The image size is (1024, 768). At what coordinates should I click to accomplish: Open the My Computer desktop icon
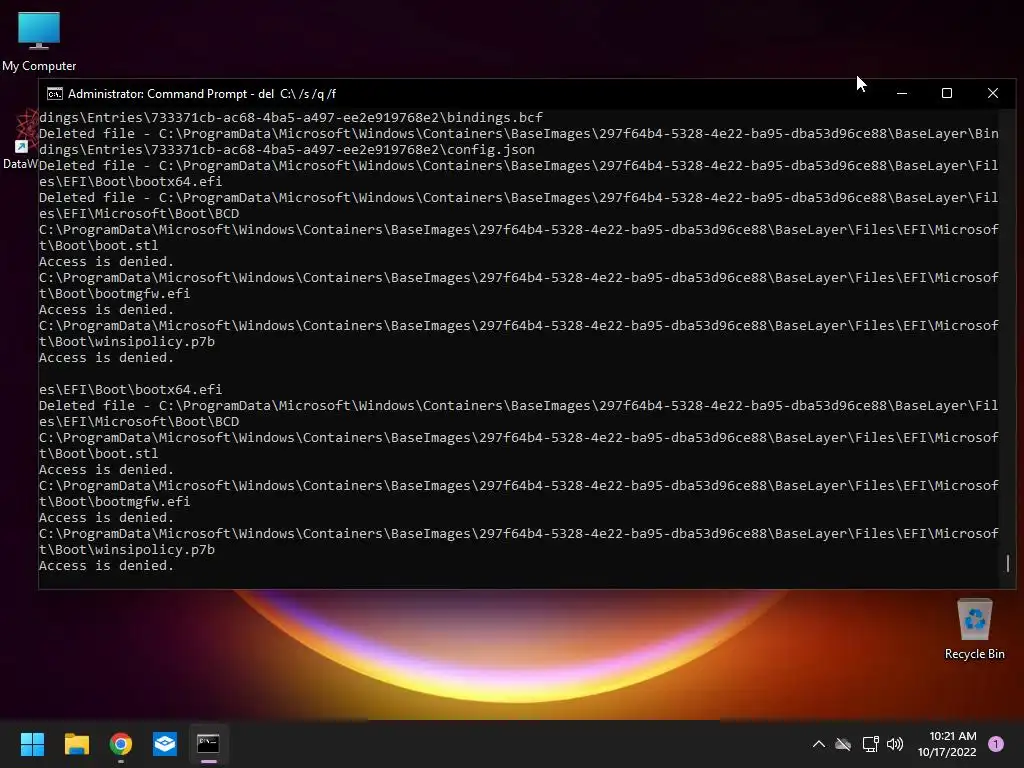[x=39, y=41]
